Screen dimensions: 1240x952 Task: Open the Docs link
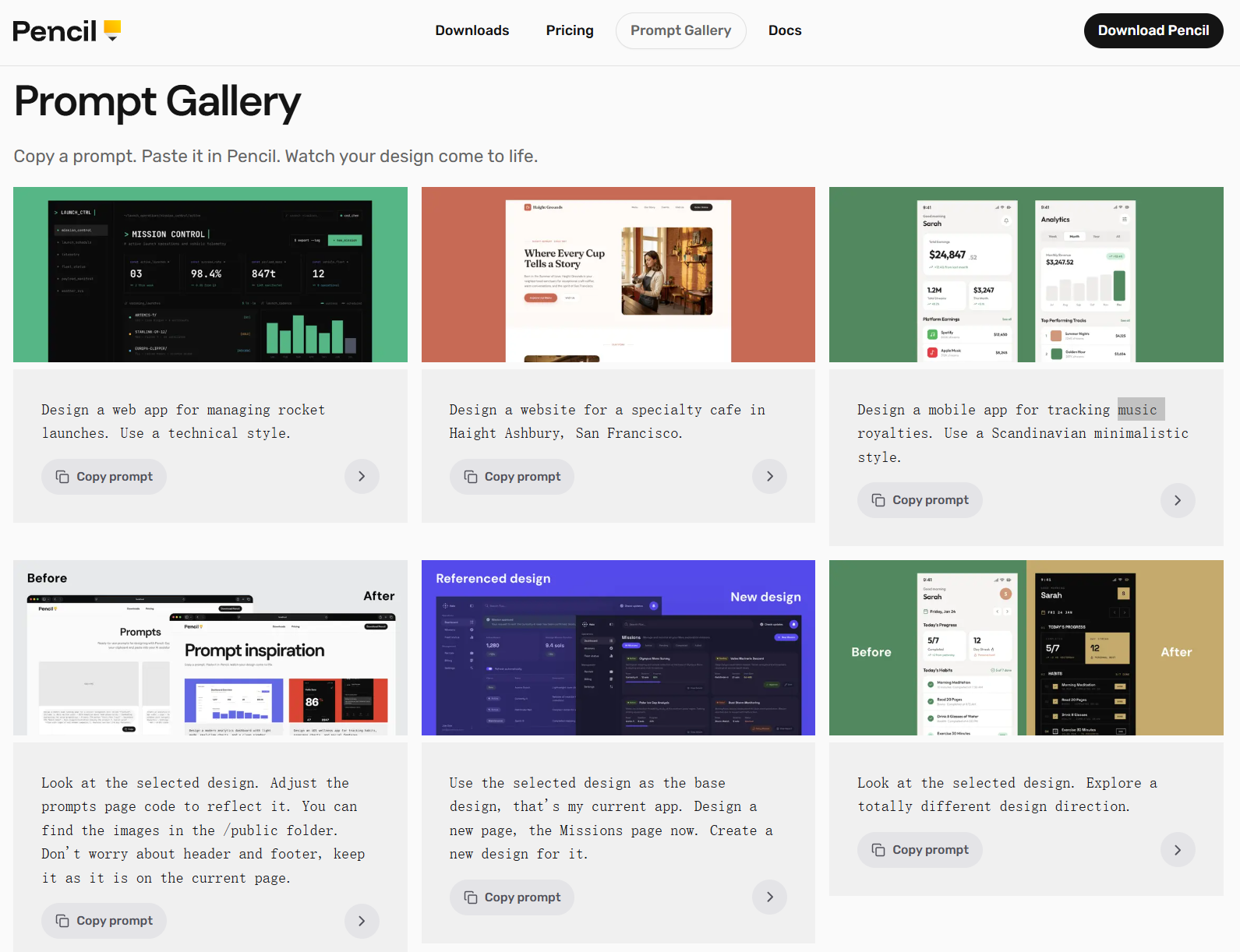click(784, 30)
